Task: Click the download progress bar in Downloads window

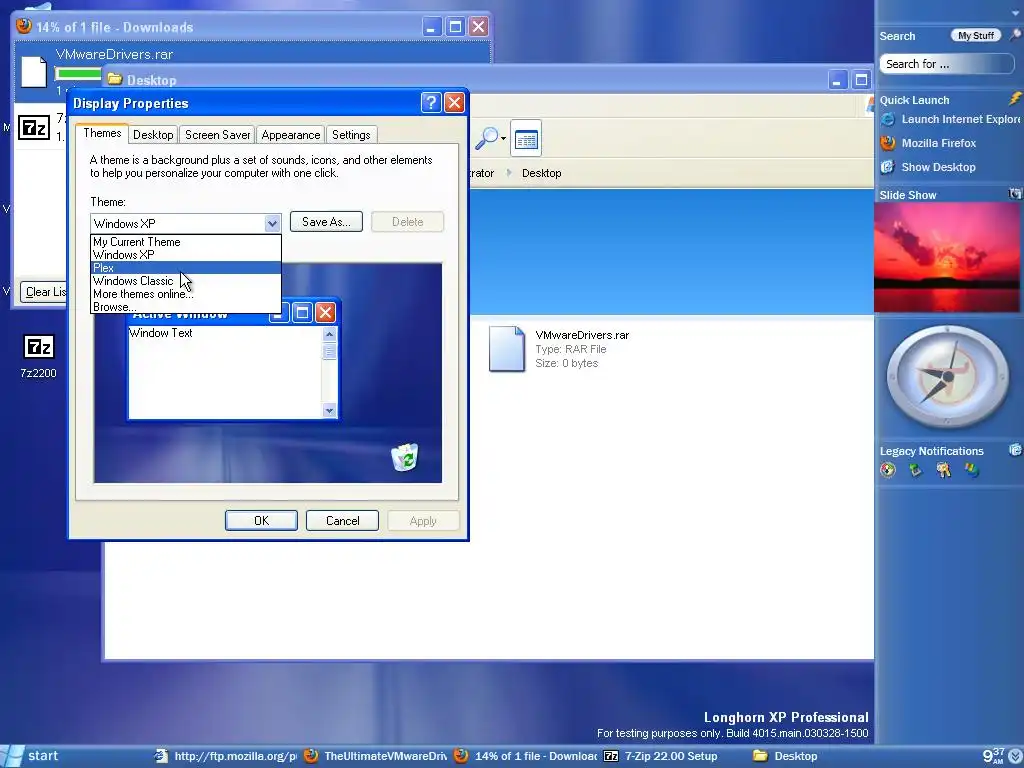Action: tap(78, 73)
